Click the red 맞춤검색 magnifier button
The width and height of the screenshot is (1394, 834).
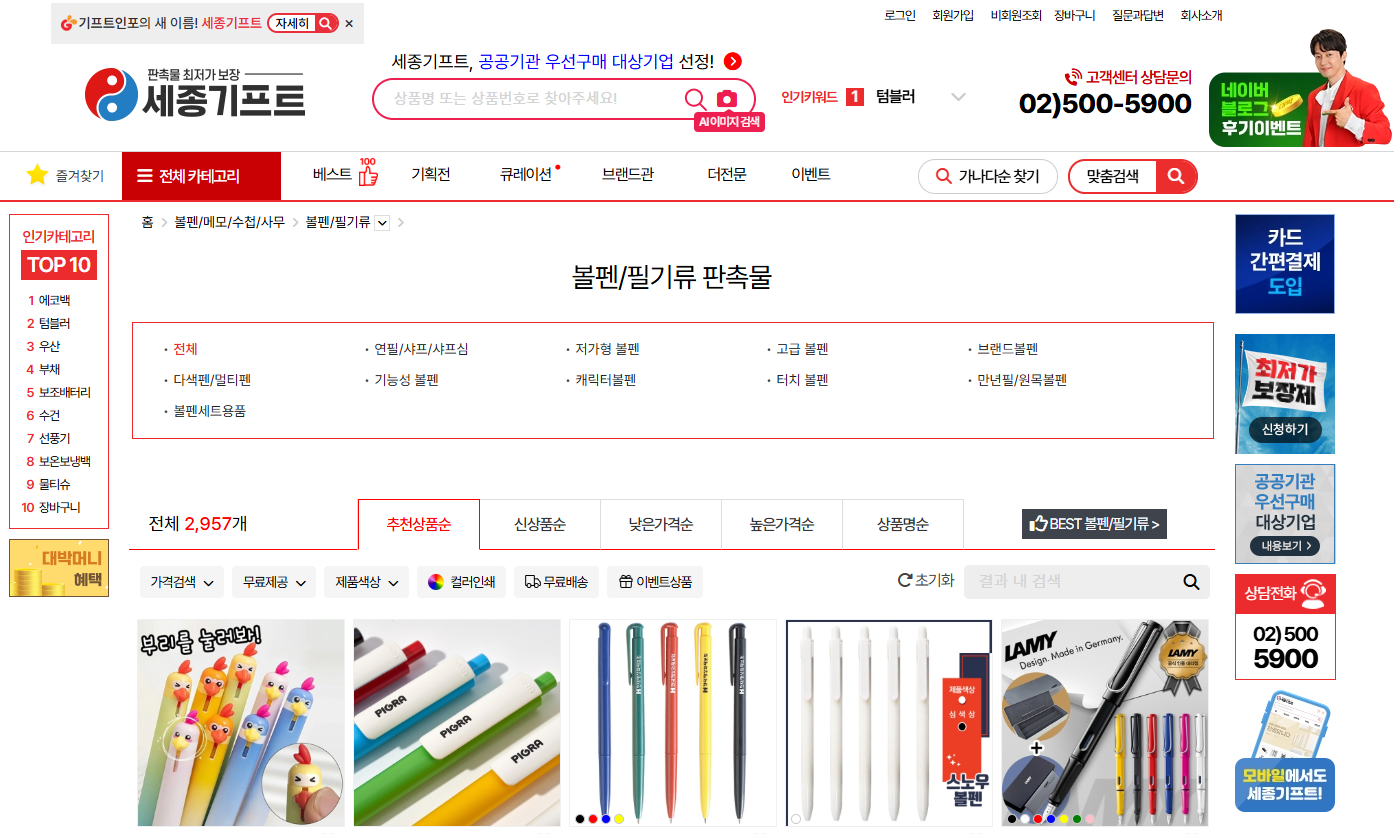[x=1176, y=176]
